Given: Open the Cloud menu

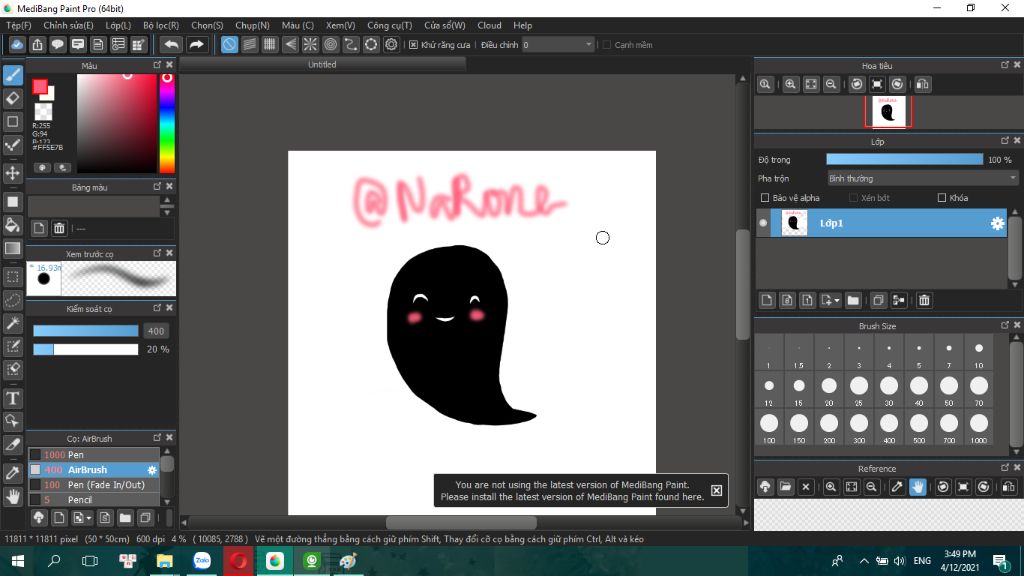Looking at the screenshot, I should (x=489, y=25).
